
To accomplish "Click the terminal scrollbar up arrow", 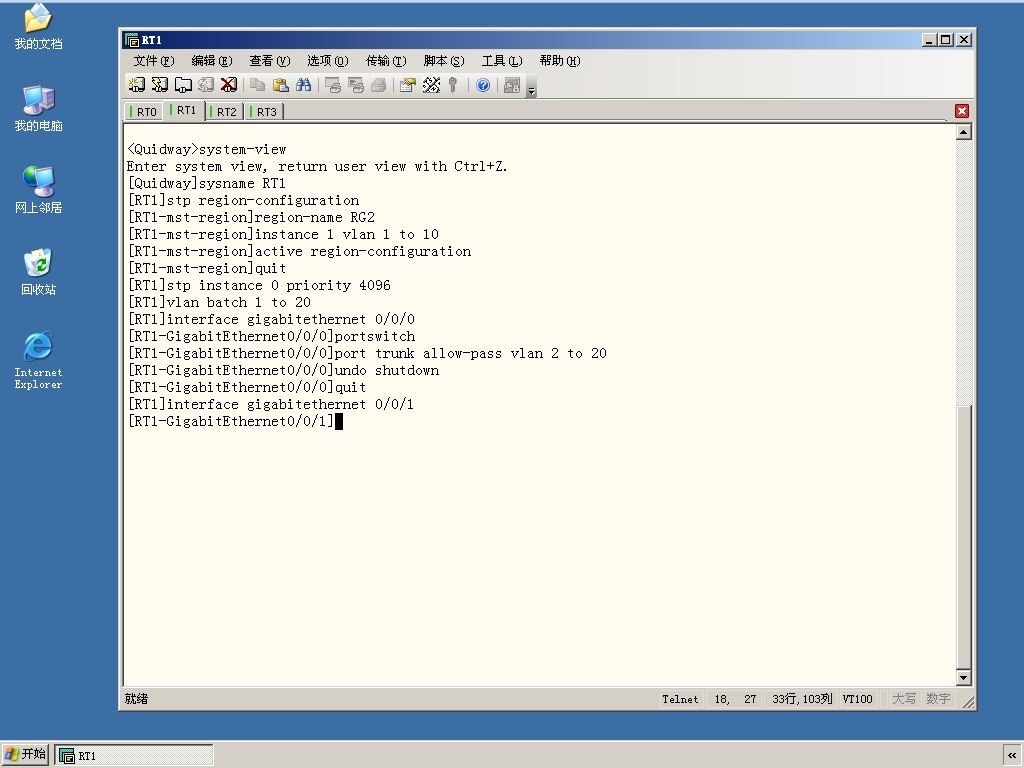I will 963,133.
